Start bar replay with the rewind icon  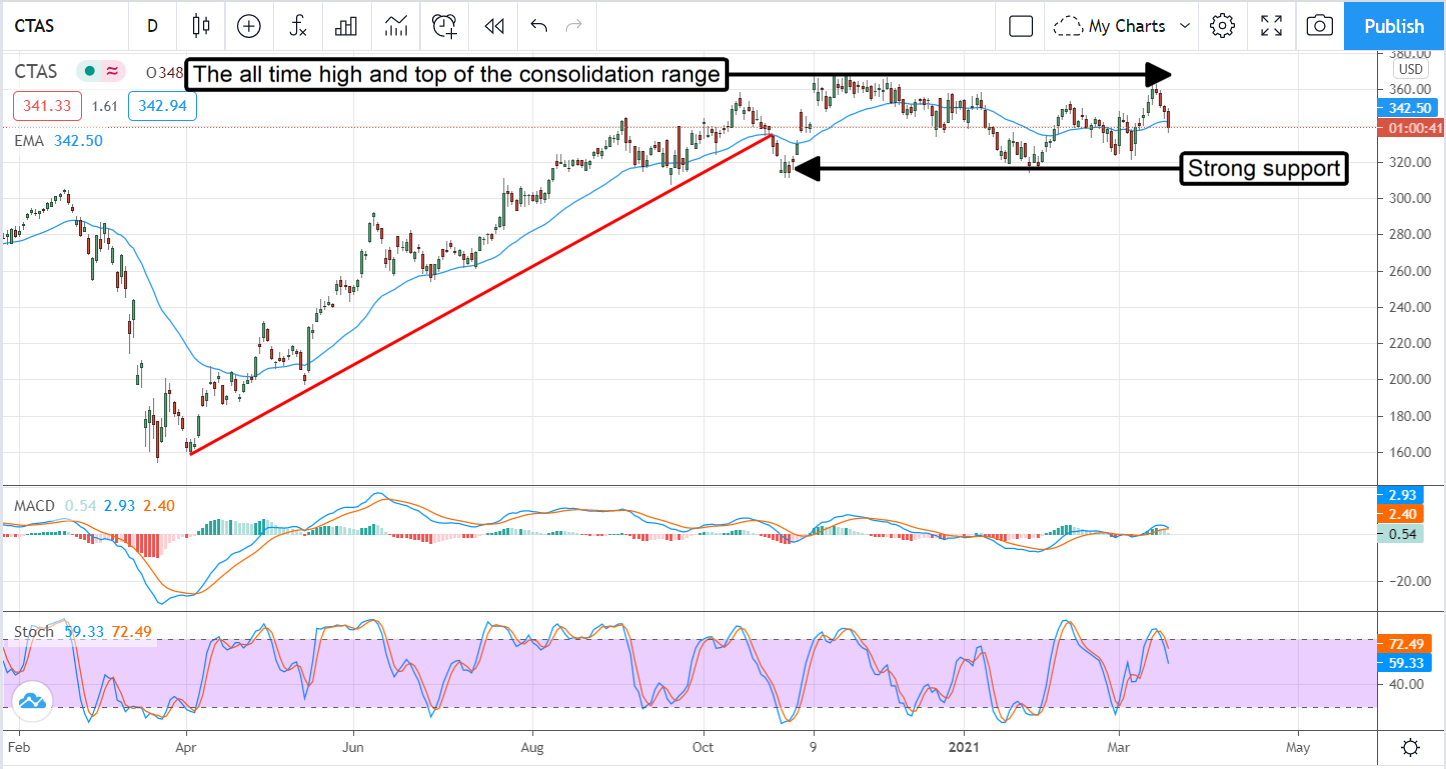coord(493,26)
